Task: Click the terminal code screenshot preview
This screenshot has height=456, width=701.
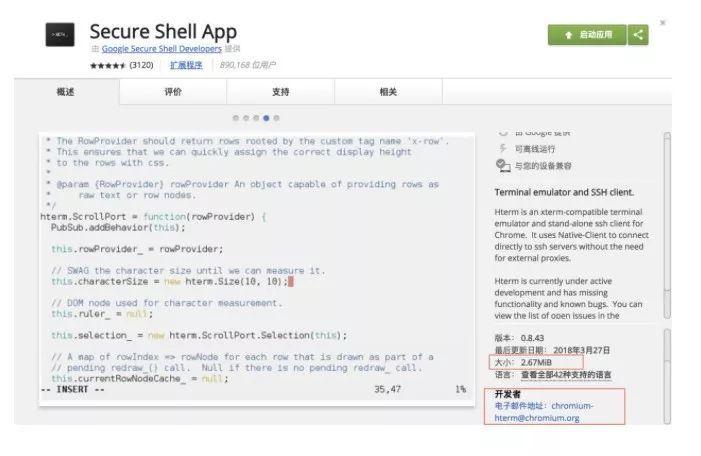Action: tap(257, 269)
